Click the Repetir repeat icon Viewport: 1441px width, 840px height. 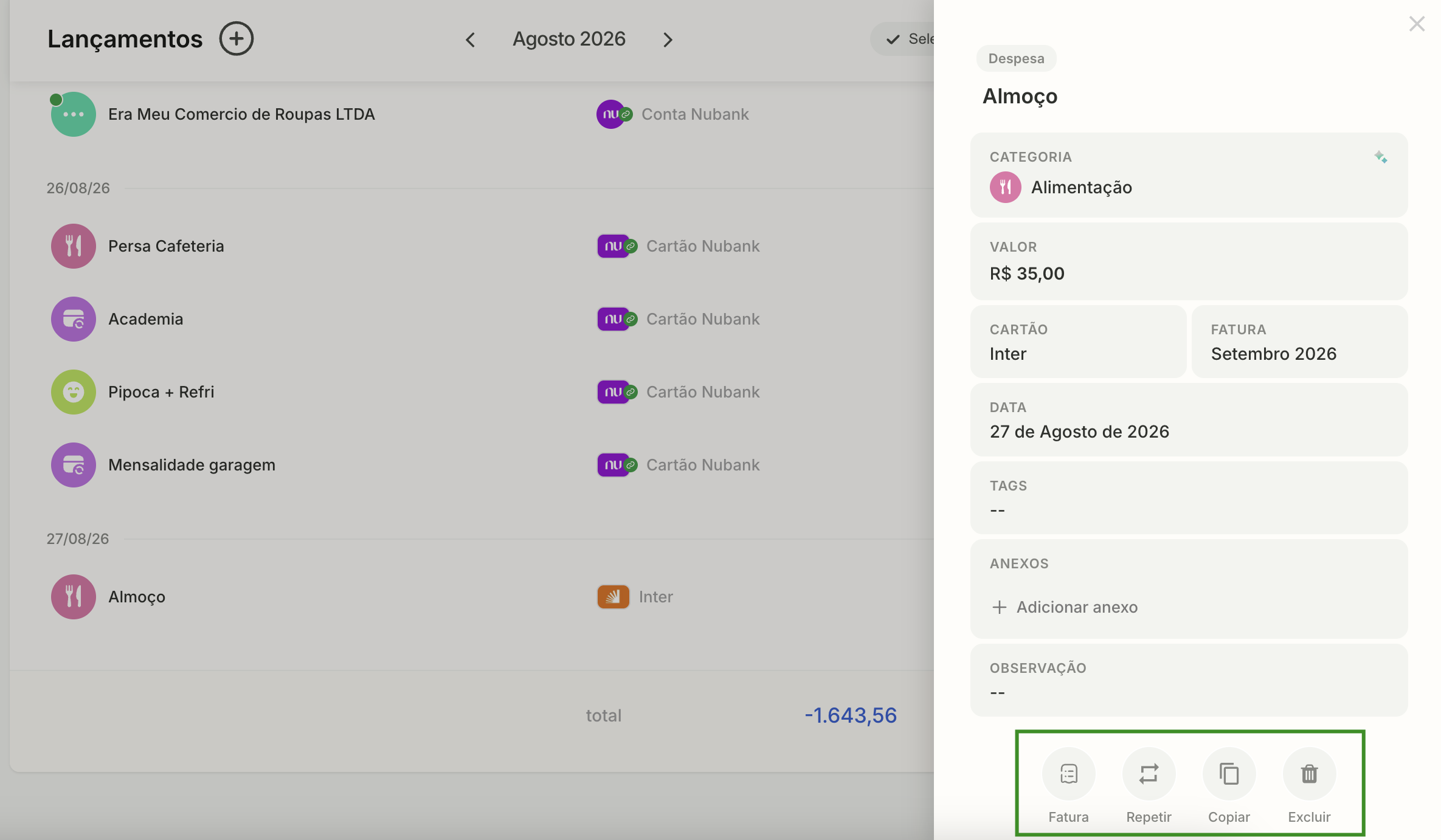coord(1149,773)
